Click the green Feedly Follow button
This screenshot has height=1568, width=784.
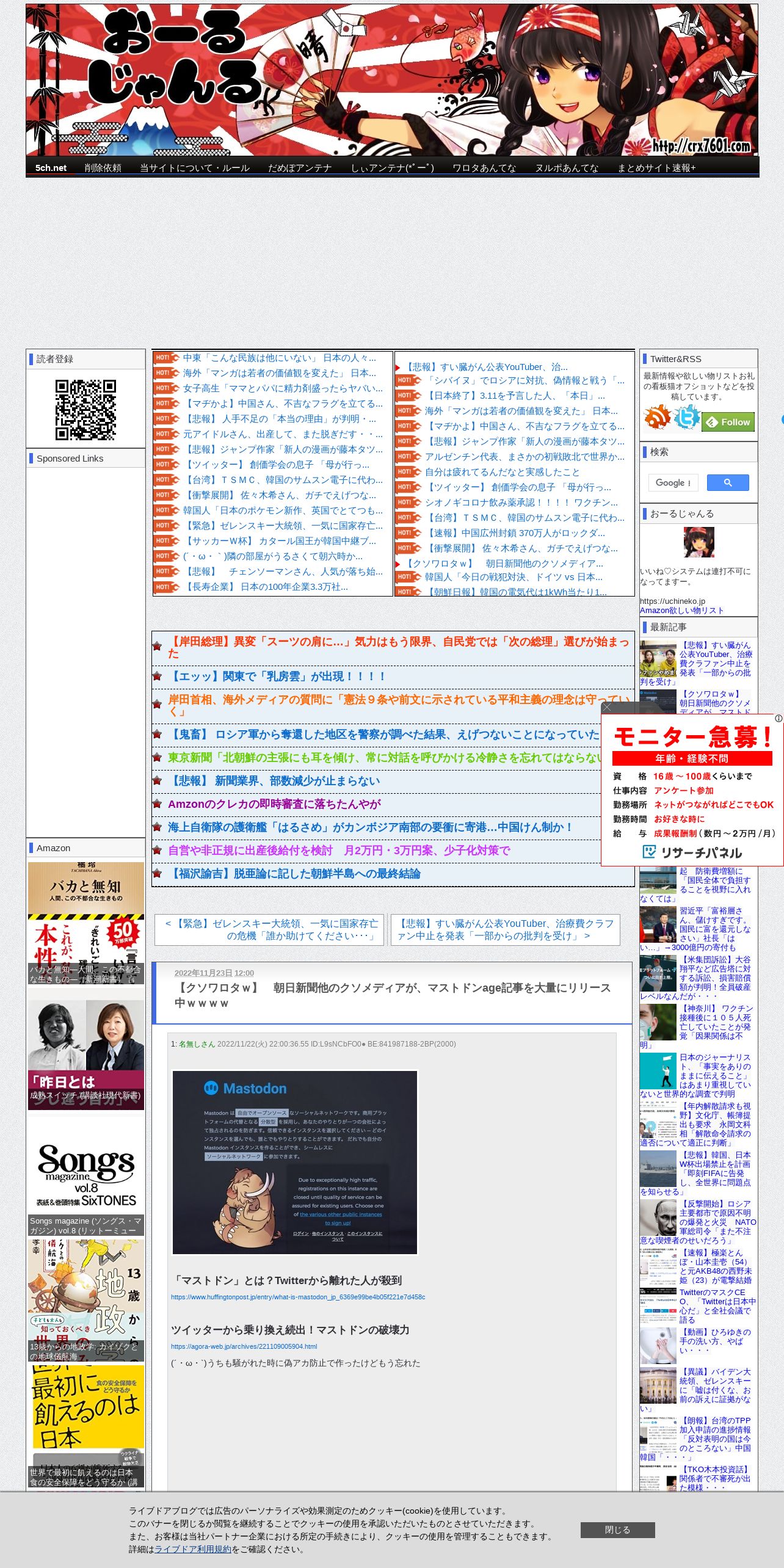(728, 422)
